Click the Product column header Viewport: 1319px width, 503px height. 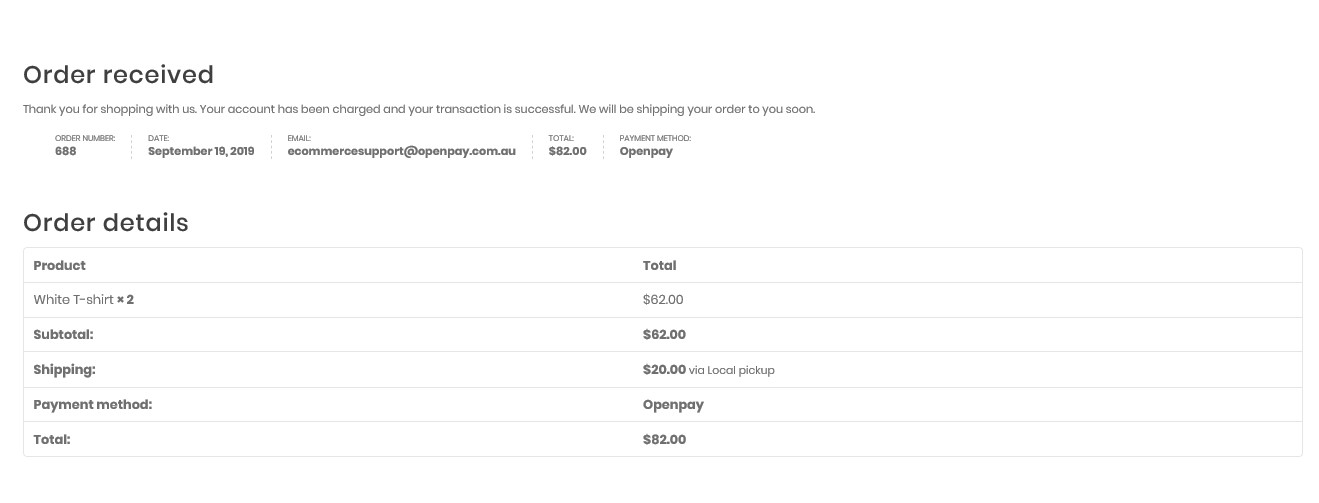pyautogui.click(x=60, y=266)
